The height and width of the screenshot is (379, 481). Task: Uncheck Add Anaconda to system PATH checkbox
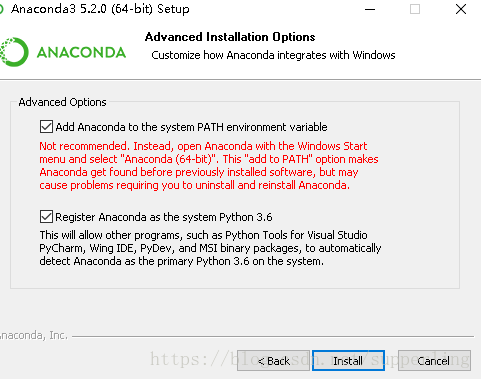pos(46,127)
